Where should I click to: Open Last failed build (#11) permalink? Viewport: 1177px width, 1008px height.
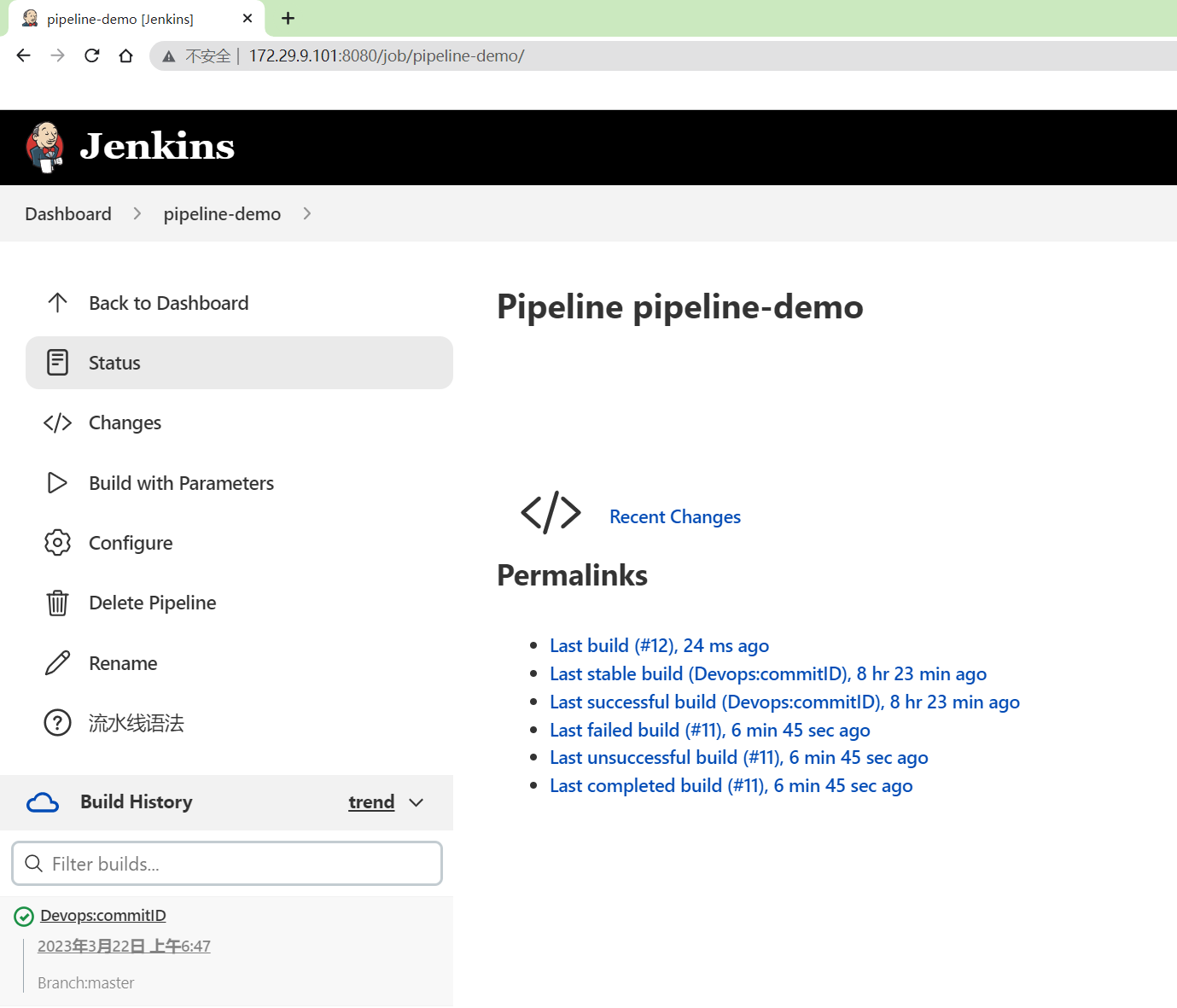pos(710,730)
